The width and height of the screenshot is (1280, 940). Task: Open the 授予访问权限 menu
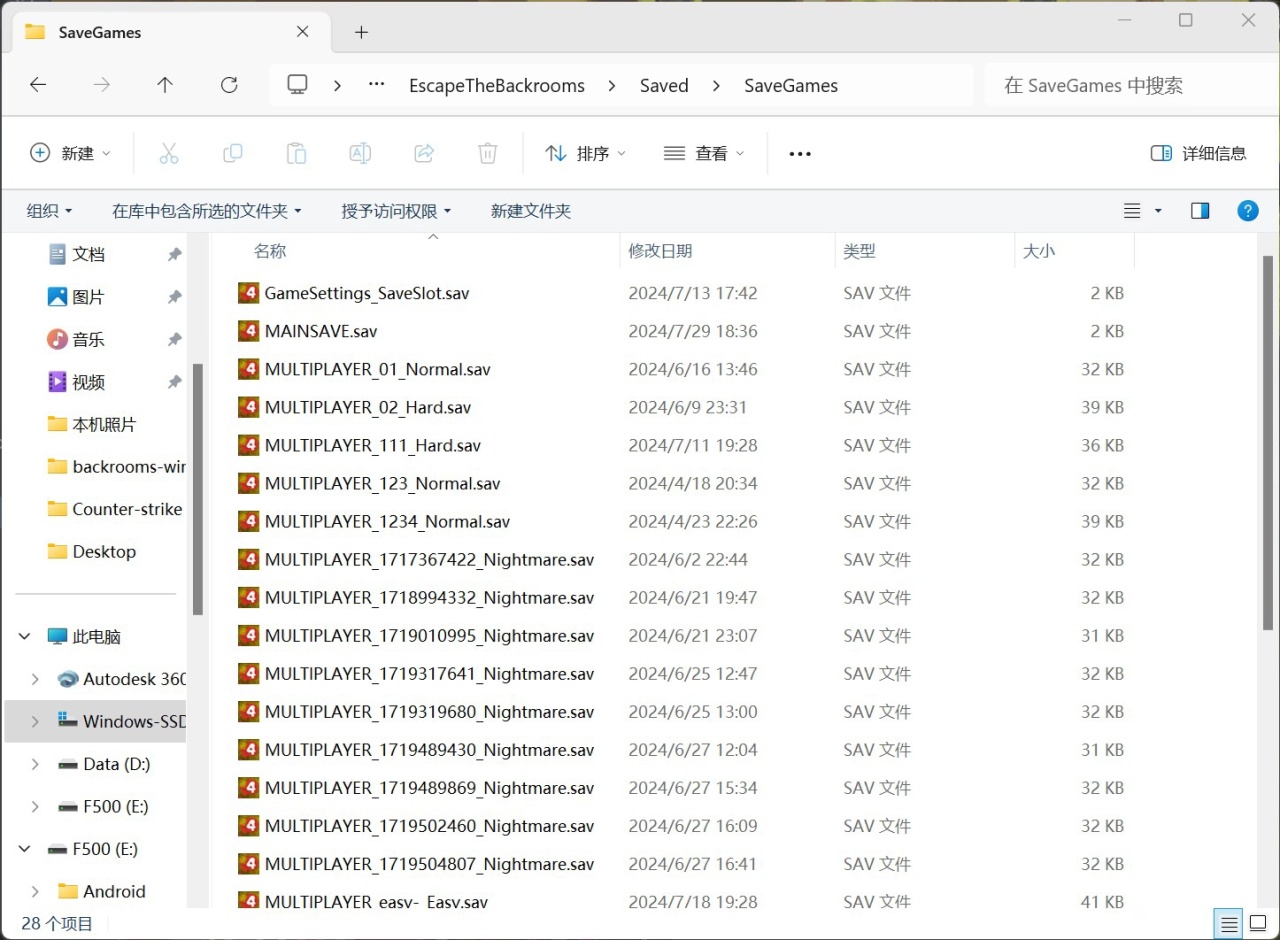tap(396, 211)
